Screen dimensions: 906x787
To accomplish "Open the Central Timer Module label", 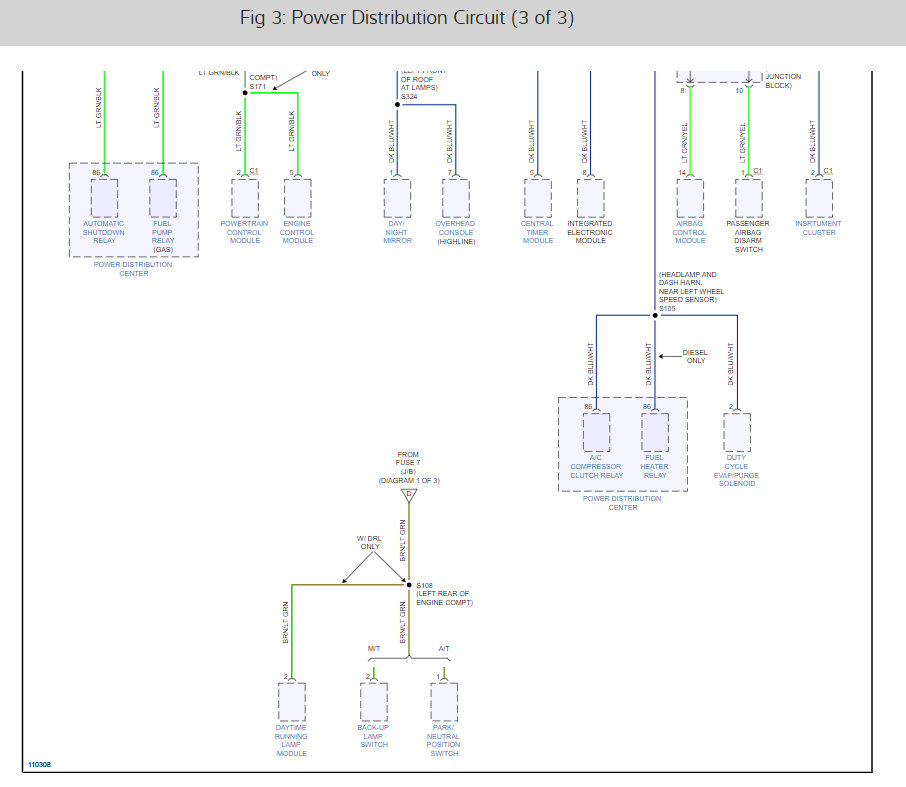I will pyautogui.click(x=537, y=232).
